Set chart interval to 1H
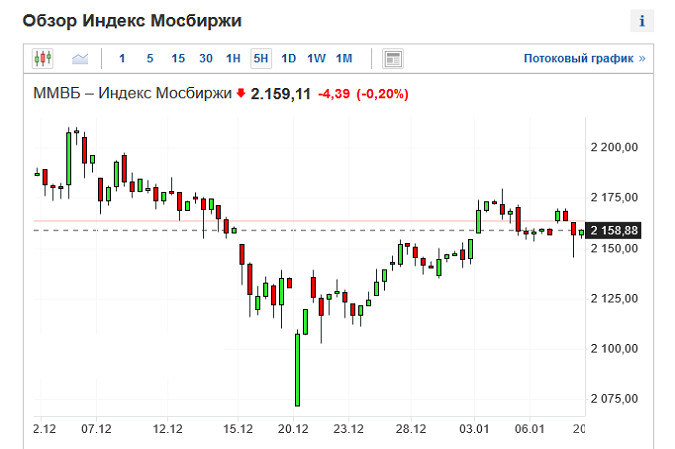The image size is (675, 449). pyautogui.click(x=233, y=58)
